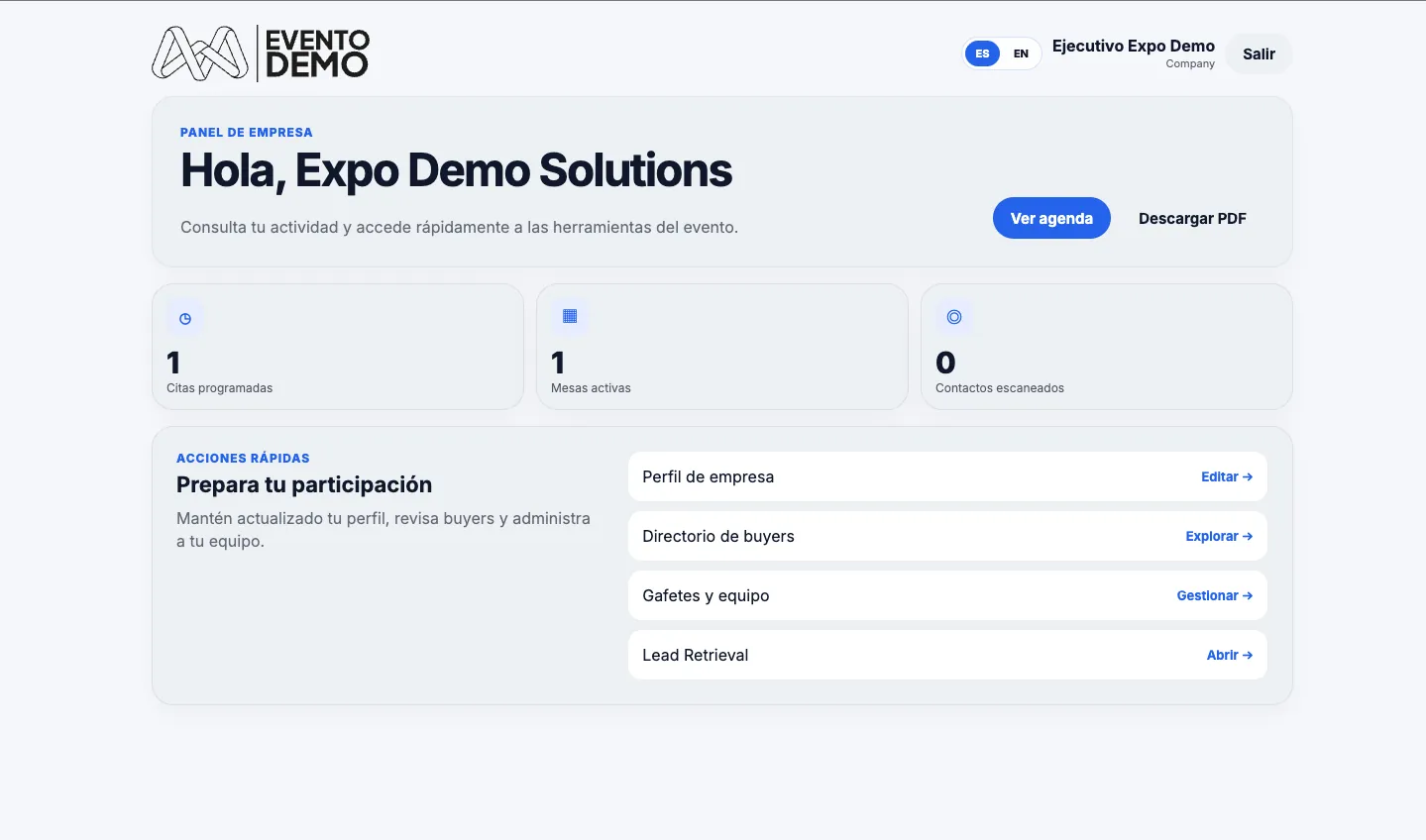Image resolution: width=1426 pixels, height=840 pixels.
Task: Click the Salir button
Action: [x=1259, y=53]
